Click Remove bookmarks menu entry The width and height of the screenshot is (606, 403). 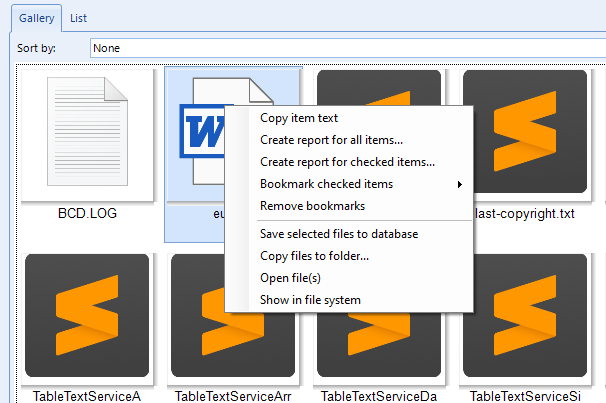pyautogui.click(x=312, y=206)
